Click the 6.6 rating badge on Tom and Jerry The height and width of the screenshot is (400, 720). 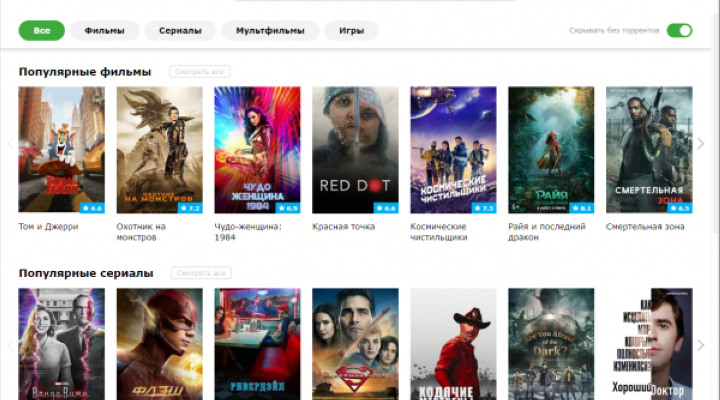(92, 208)
